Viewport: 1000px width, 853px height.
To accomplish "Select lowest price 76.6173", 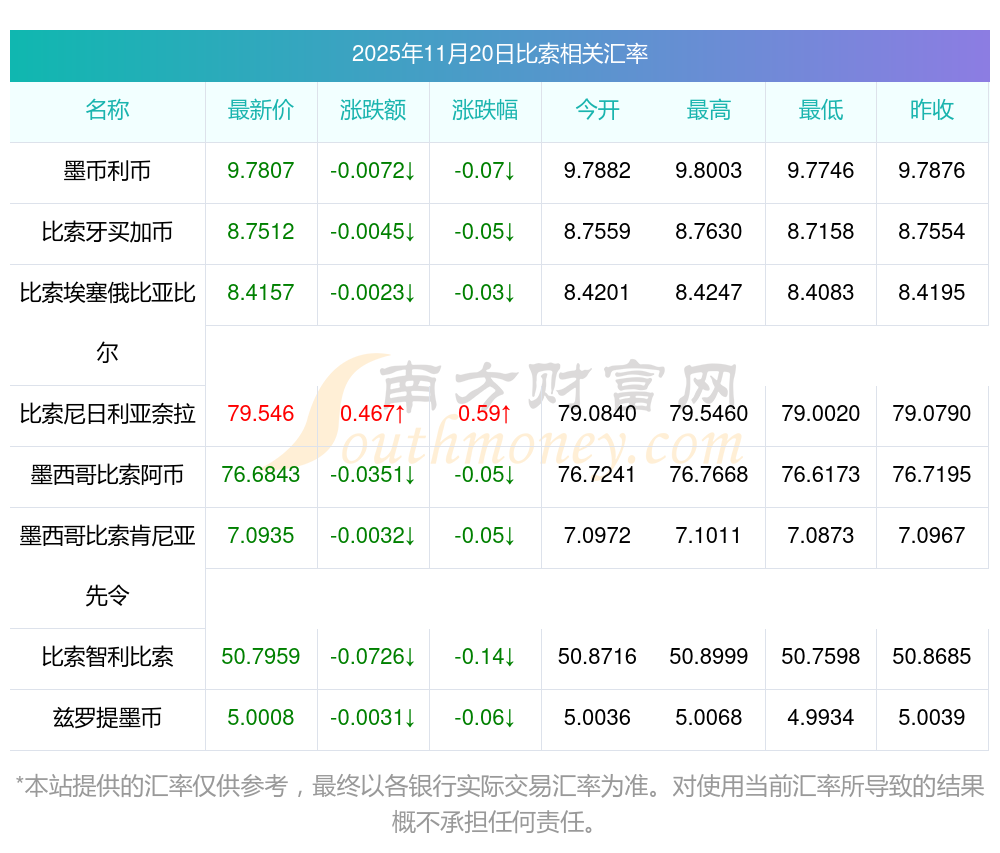I will (x=821, y=474).
